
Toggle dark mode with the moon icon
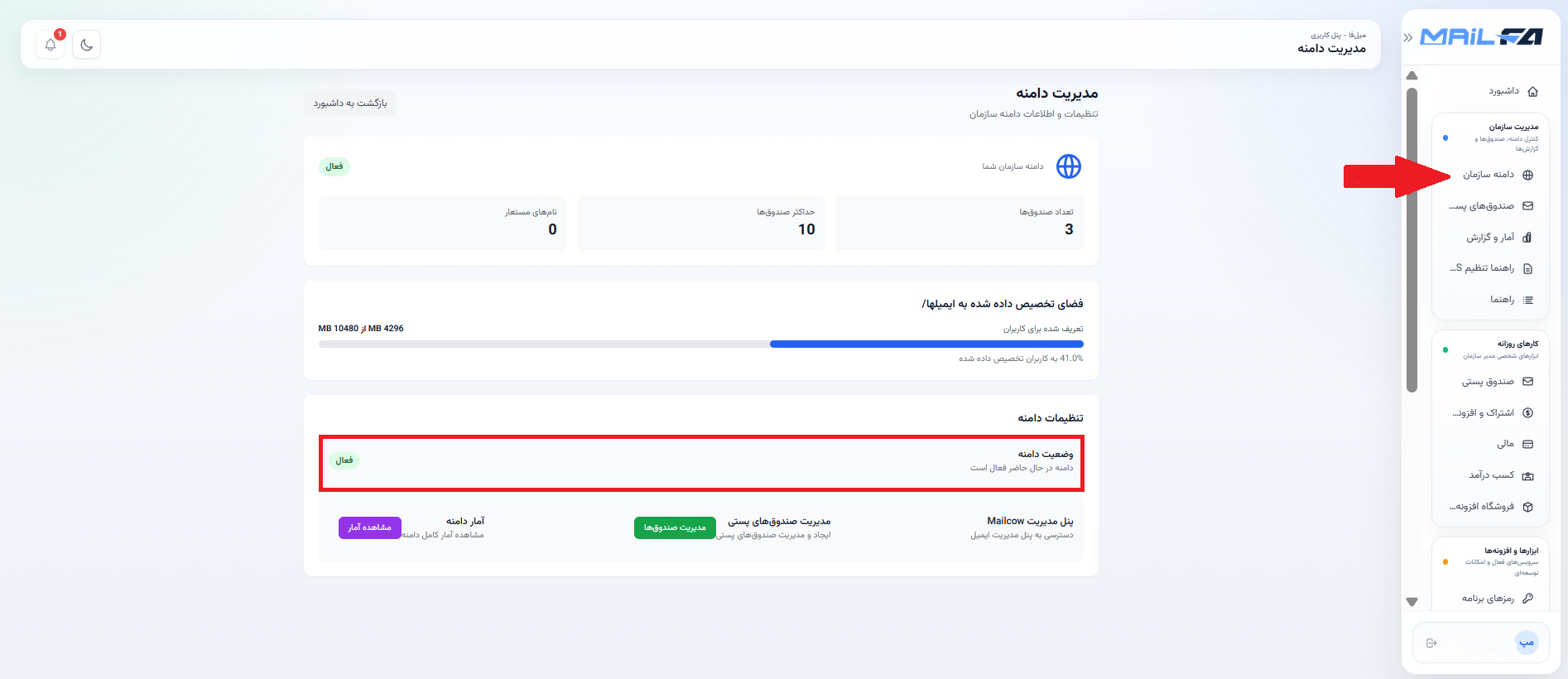tap(87, 45)
